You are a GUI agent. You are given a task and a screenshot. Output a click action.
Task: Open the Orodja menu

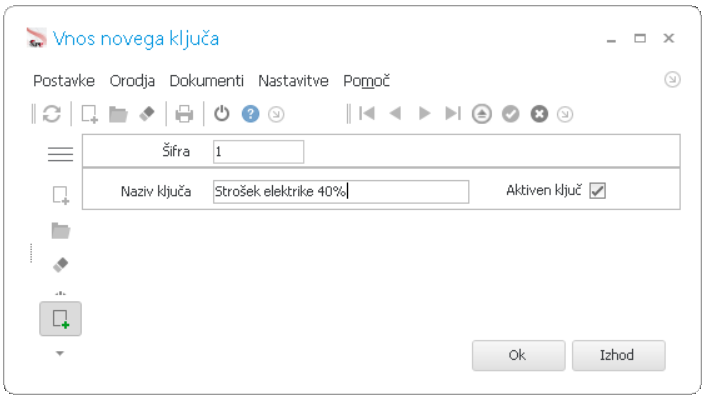click(132, 81)
